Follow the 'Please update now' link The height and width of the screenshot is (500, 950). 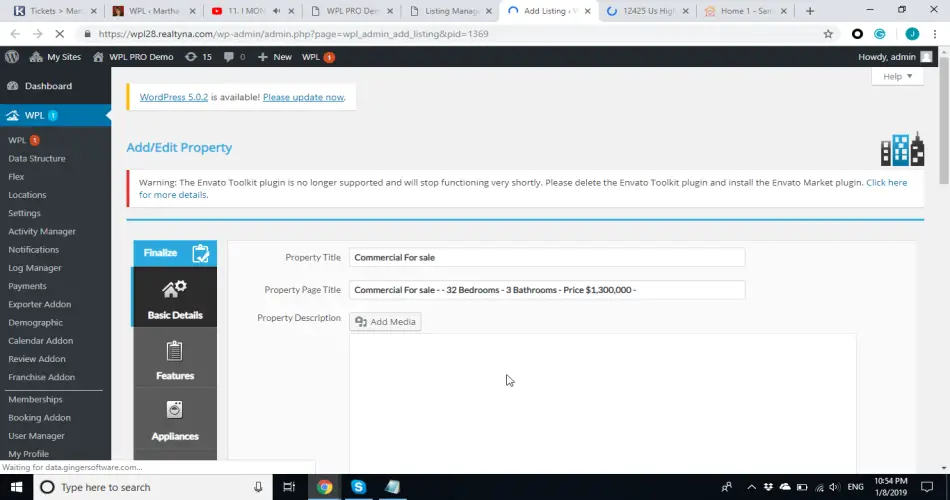pyautogui.click(x=303, y=97)
